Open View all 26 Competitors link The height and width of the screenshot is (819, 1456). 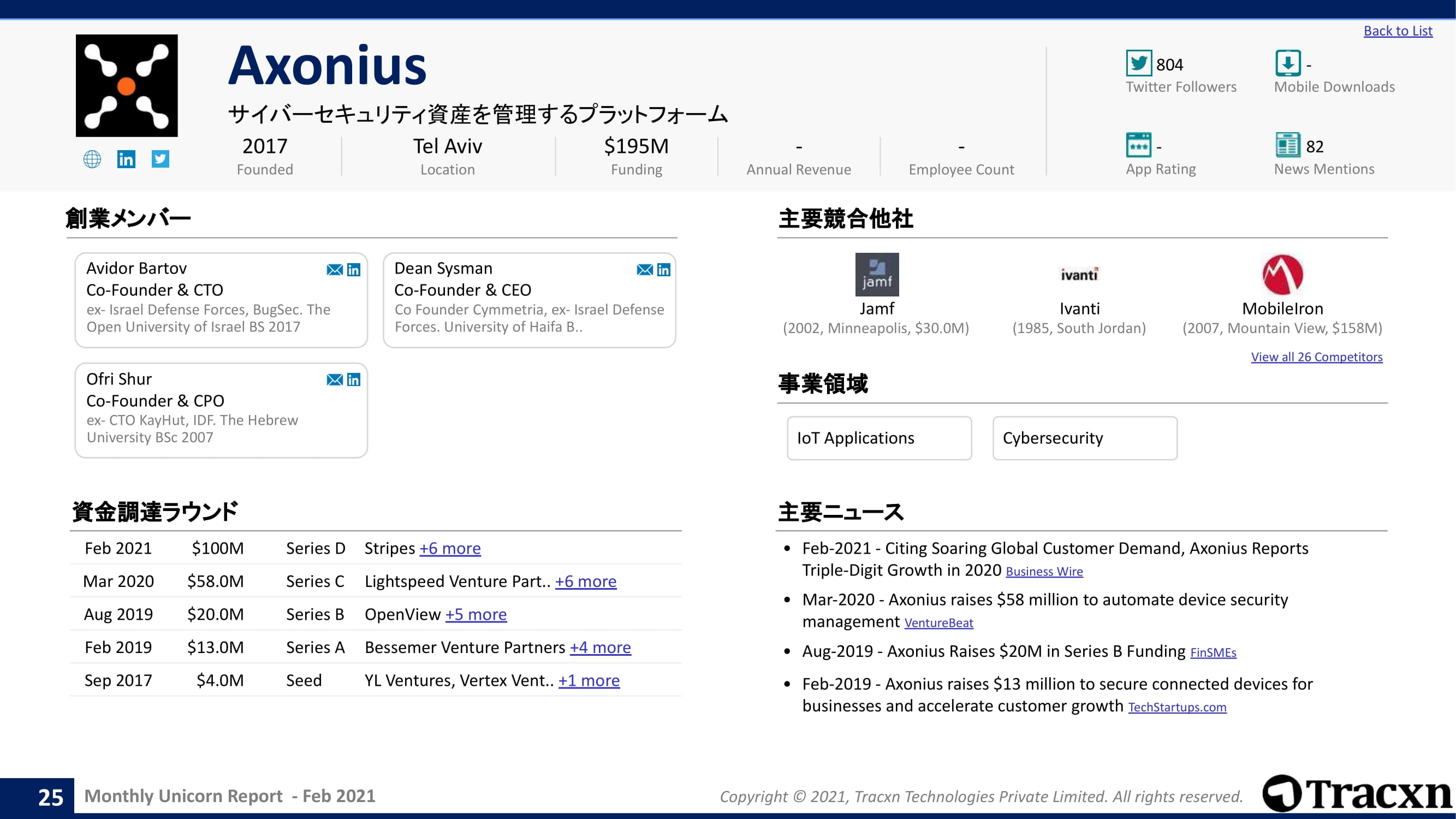tap(1316, 357)
